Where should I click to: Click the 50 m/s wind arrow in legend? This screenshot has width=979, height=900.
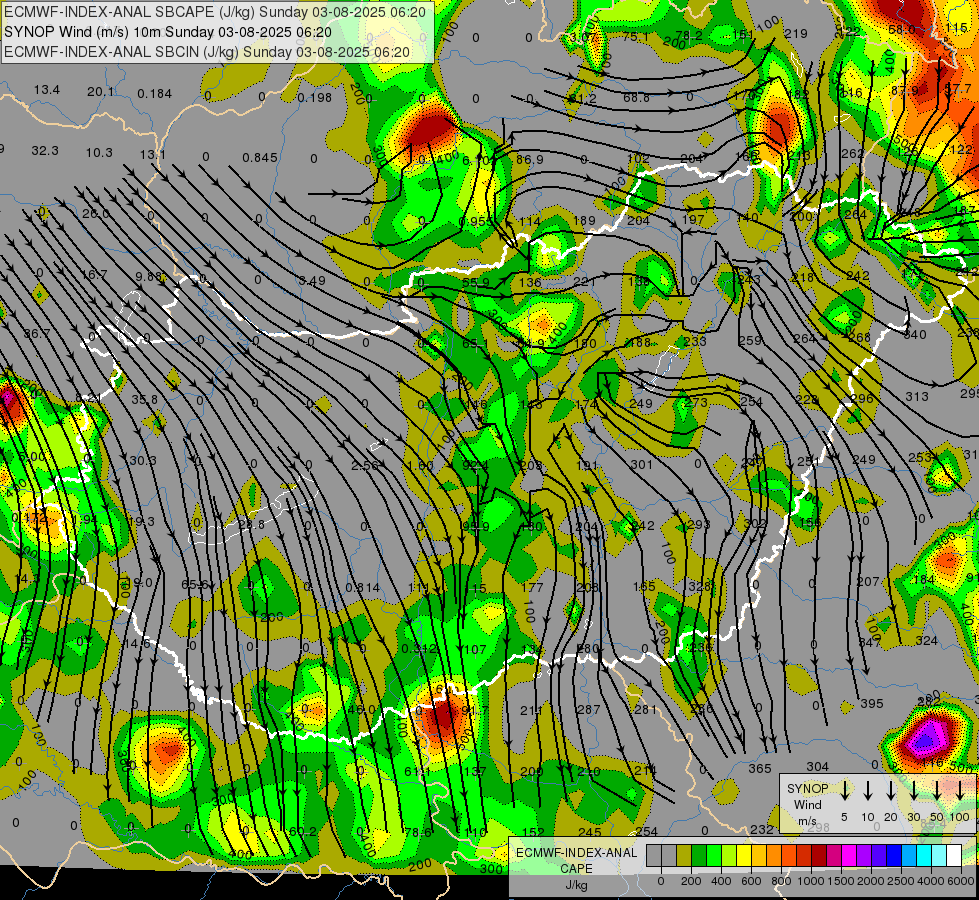(x=937, y=791)
